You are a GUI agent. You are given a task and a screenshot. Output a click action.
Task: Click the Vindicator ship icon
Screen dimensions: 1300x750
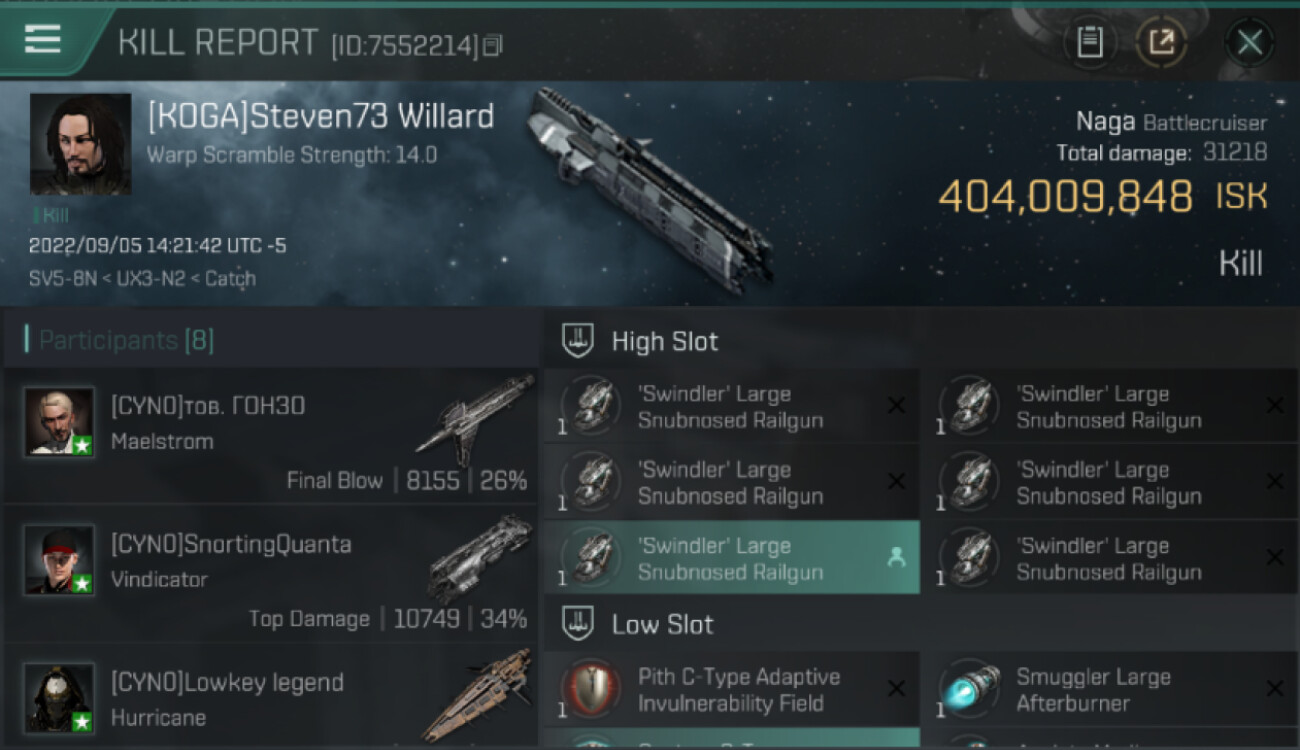click(x=480, y=559)
